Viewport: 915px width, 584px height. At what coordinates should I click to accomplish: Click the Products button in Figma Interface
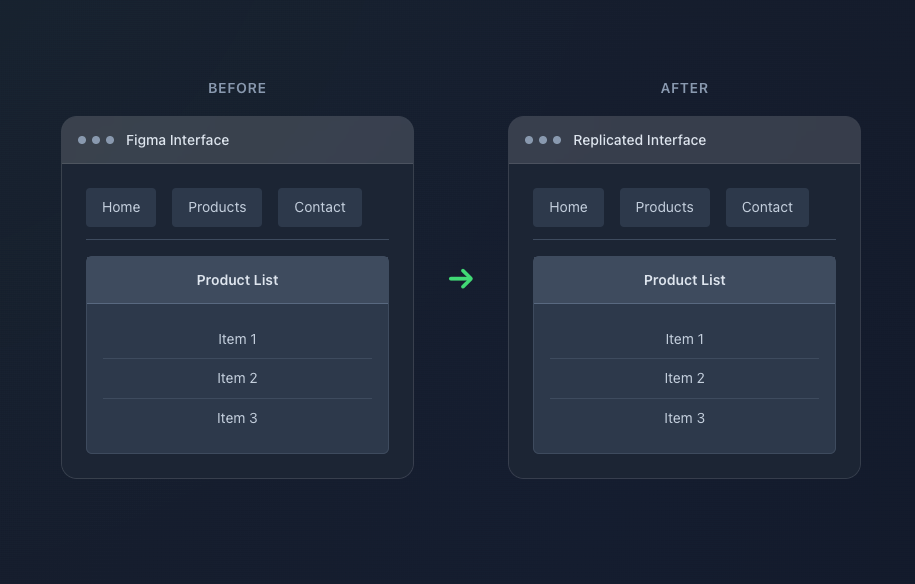click(217, 207)
